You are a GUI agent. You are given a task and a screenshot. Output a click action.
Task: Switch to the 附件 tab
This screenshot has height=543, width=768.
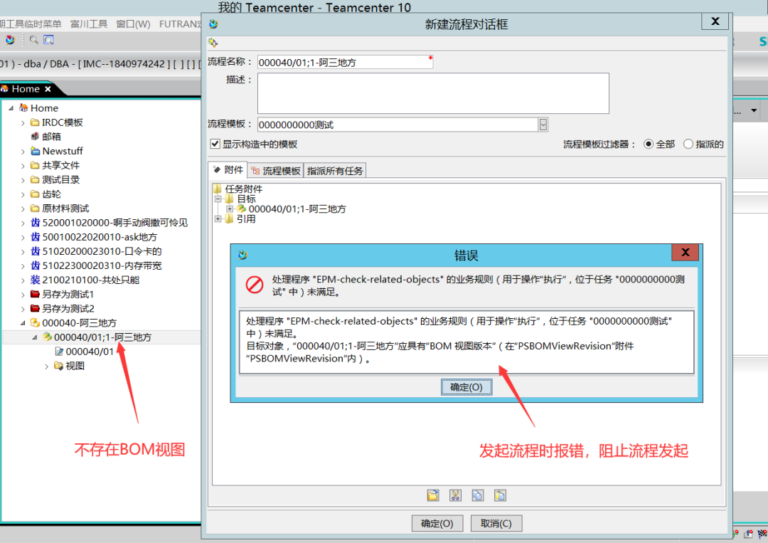(x=228, y=170)
